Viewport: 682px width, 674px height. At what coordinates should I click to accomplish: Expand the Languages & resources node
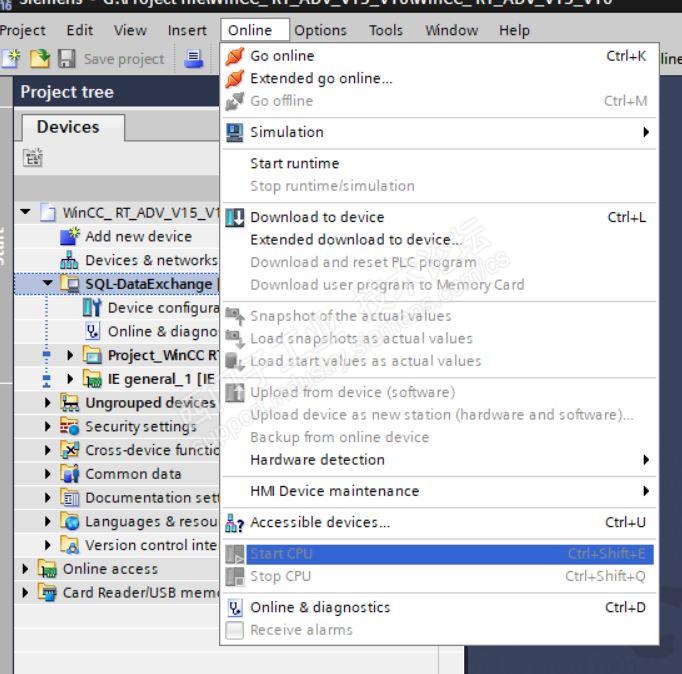(x=48, y=521)
